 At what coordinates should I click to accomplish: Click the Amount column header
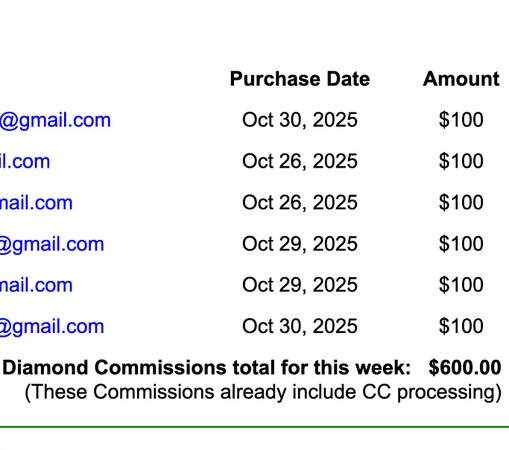point(461,79)
